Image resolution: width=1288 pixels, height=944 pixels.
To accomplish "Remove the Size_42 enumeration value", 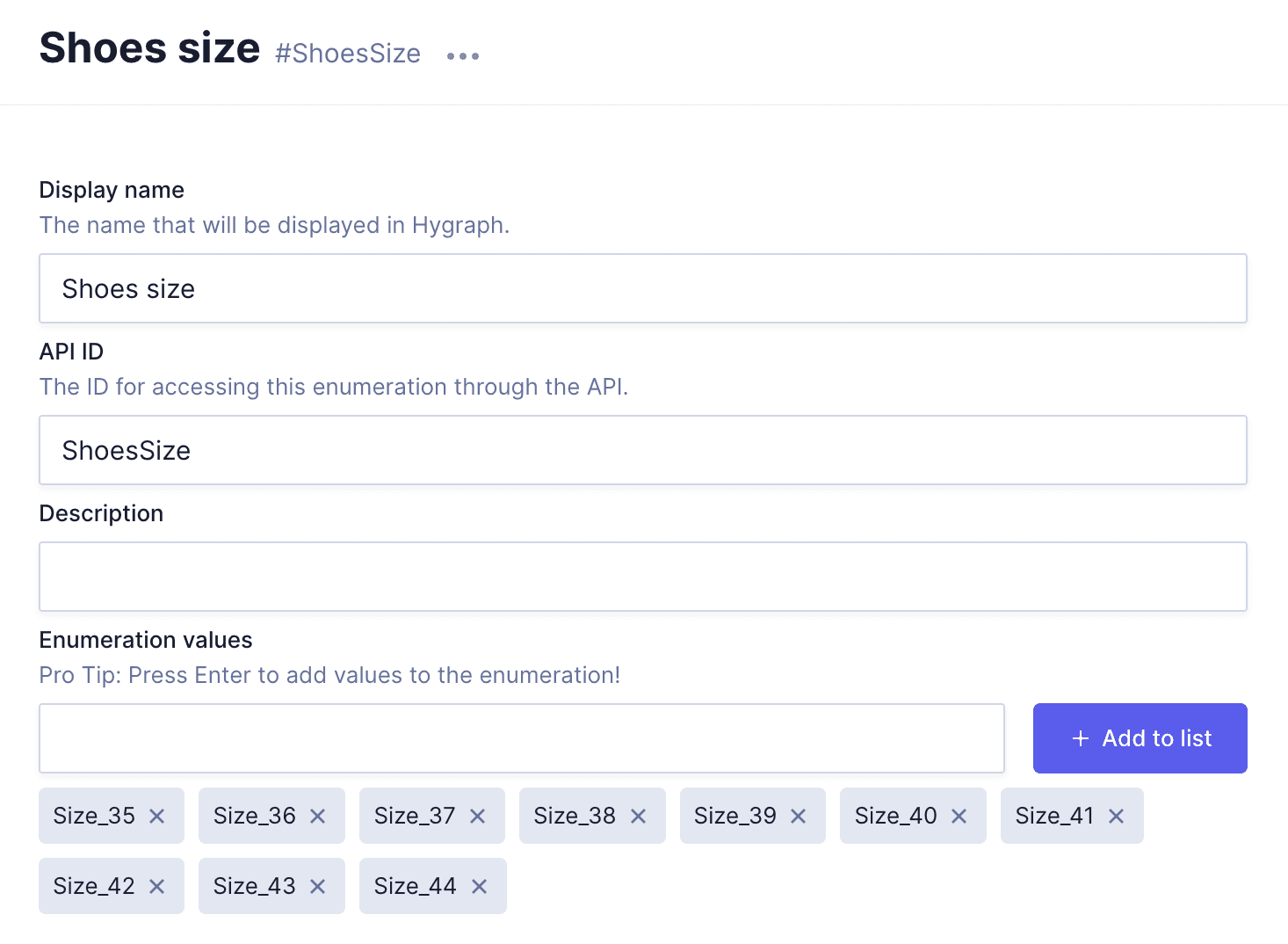I will [x=157, y=886].
